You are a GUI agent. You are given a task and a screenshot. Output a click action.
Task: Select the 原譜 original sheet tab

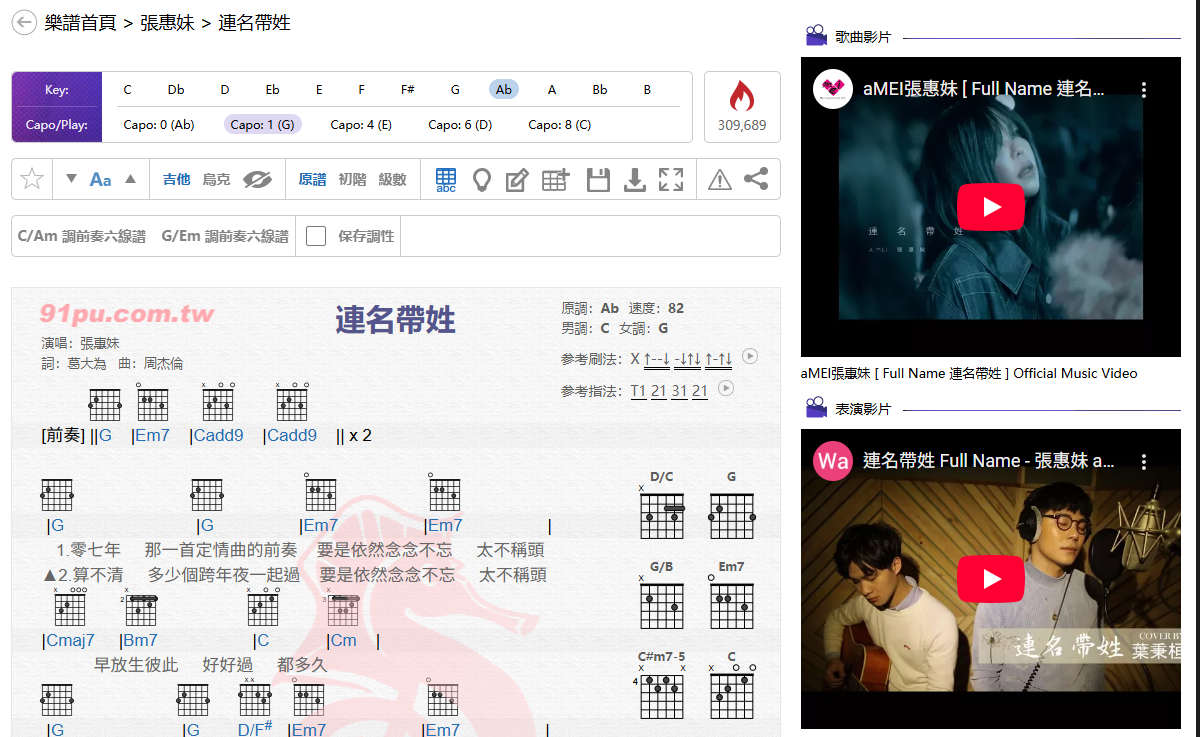pyautogui.click(x=312, y=180)
